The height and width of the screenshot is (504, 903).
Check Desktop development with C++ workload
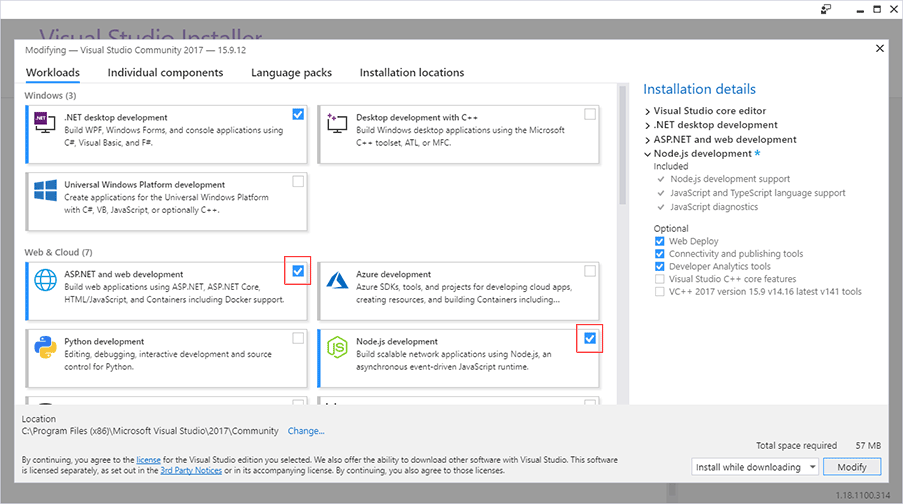590,114
